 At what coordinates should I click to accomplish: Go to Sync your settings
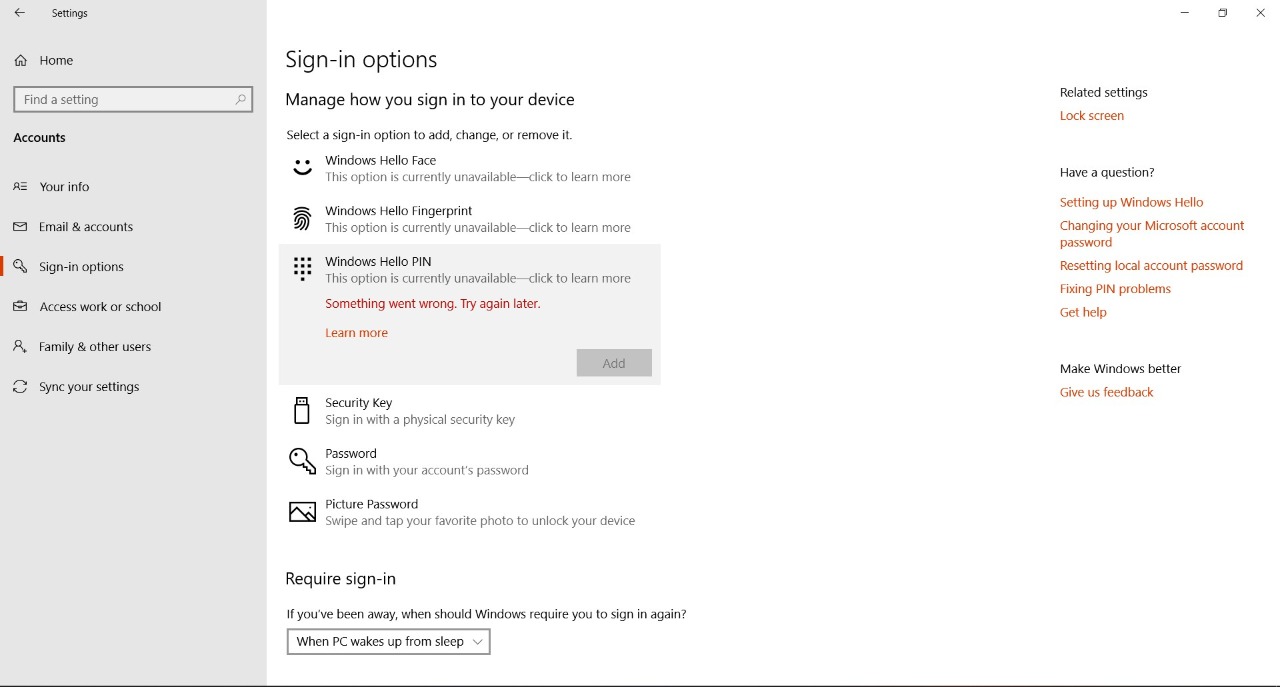click(133, 387)
